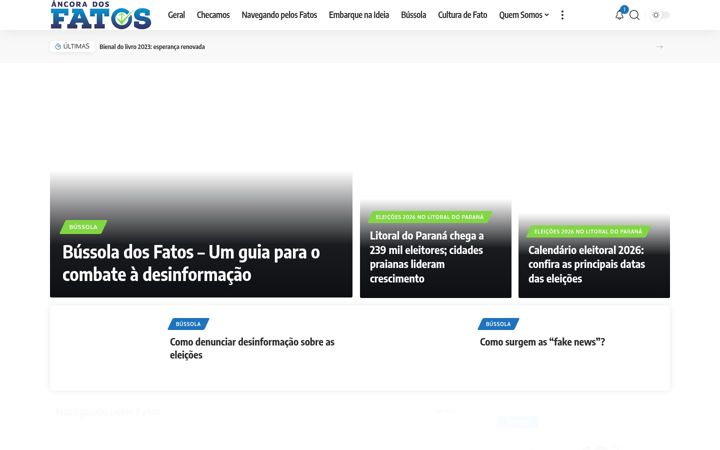Viewport: 720px width, 450px height.
Task: Select Embarque na Ideia in navigation
Action: tap(359, 15)
